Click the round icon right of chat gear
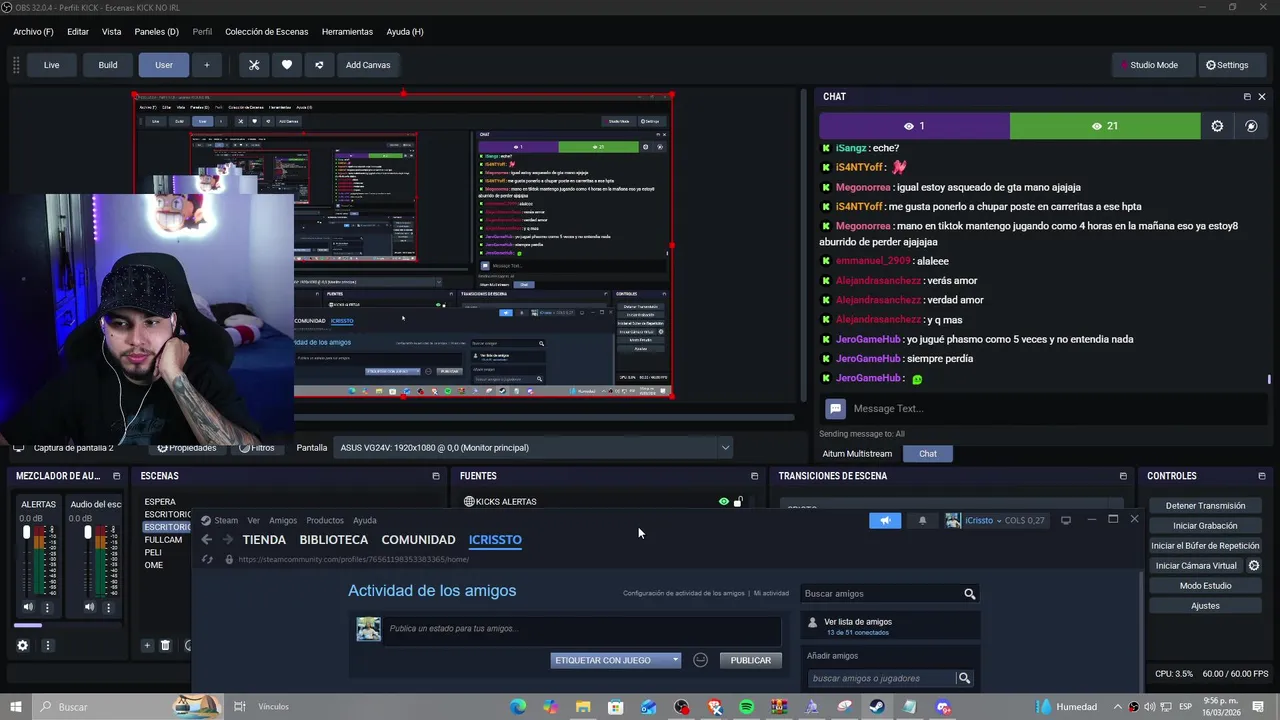The width and height of the screenshot is (1280, 720). pos(1251,126)
